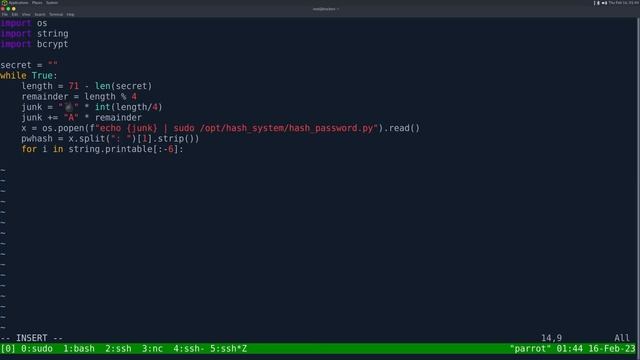Select tmux window 4:ssh- in status bar
640x360 pixels.
(189, 349)
